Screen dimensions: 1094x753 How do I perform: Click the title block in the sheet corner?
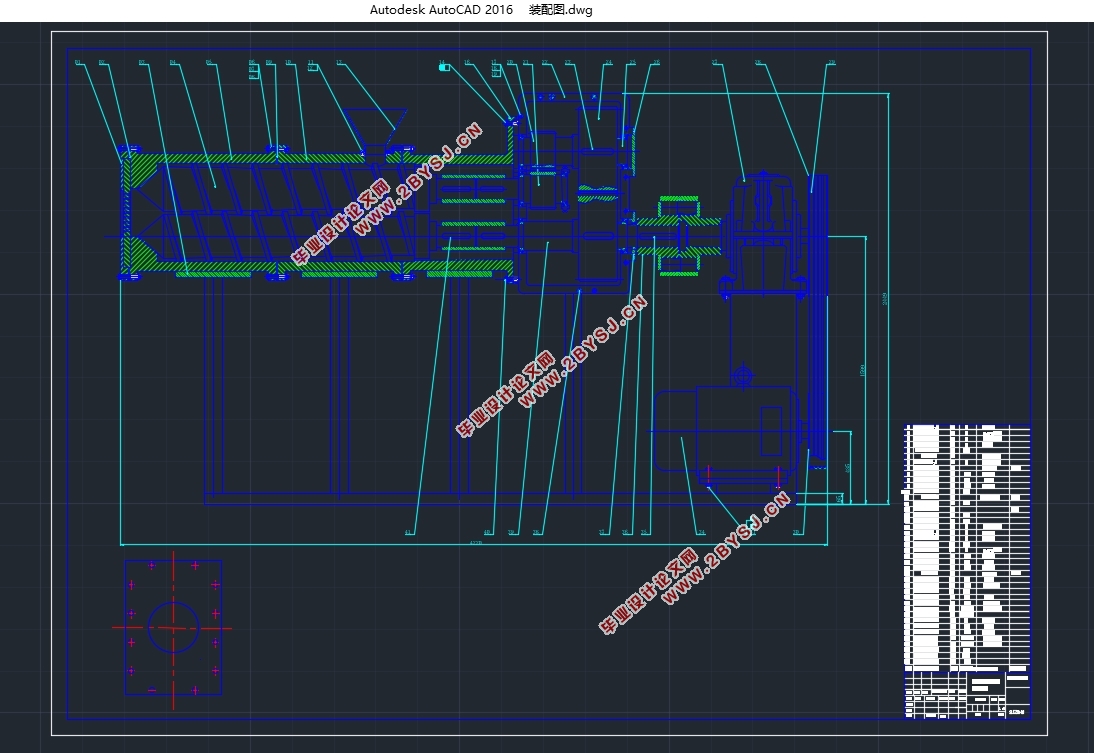pos(967,694)
